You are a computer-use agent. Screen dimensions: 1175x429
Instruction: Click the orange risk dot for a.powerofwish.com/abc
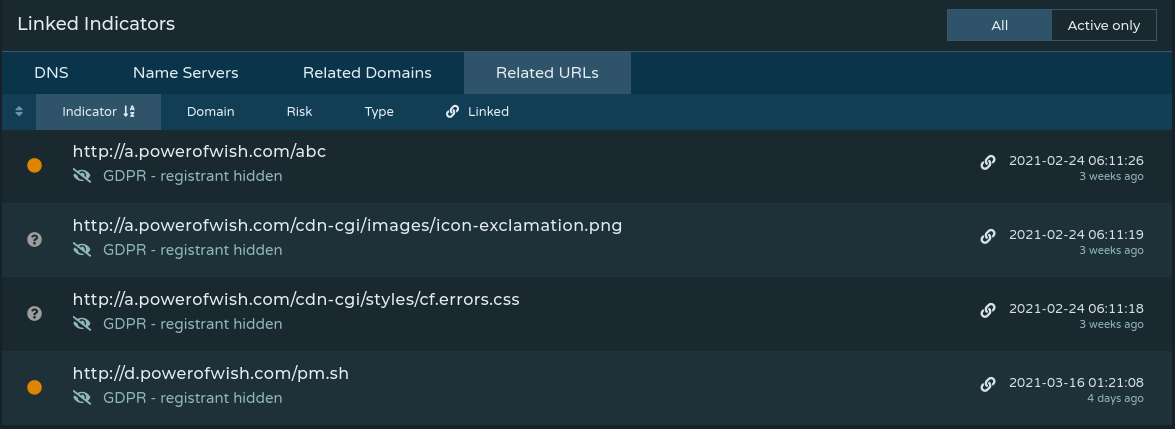[x=34, y=165]
